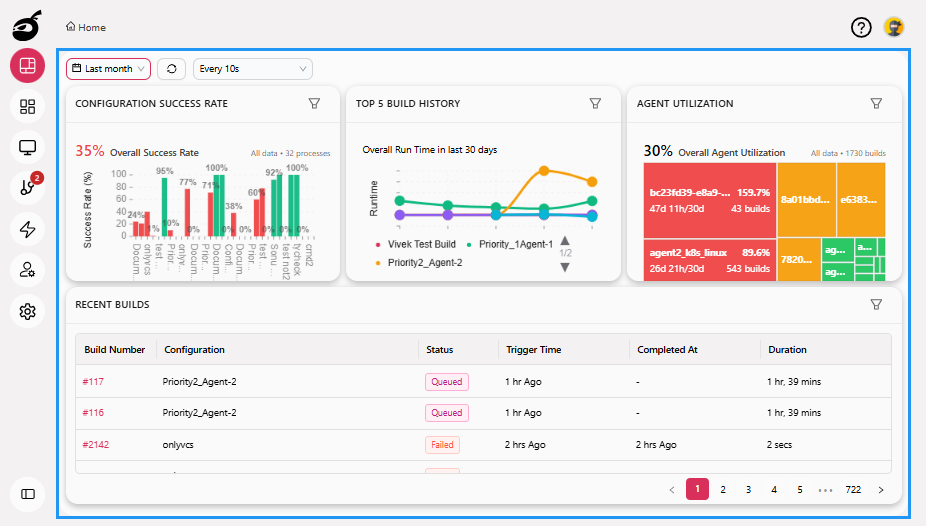Filter the Configuration Success Rate panel

point(314,103)
